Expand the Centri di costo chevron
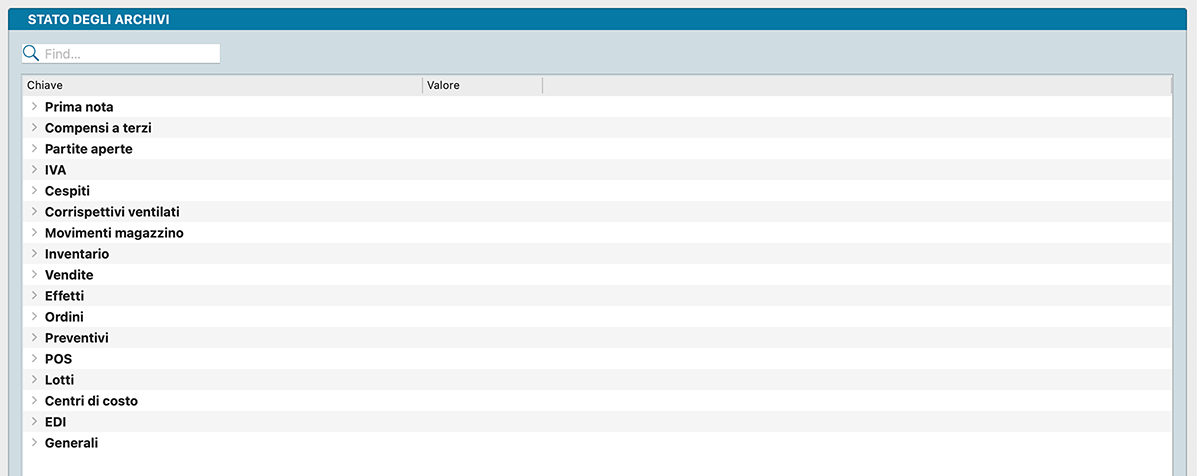 34,401
